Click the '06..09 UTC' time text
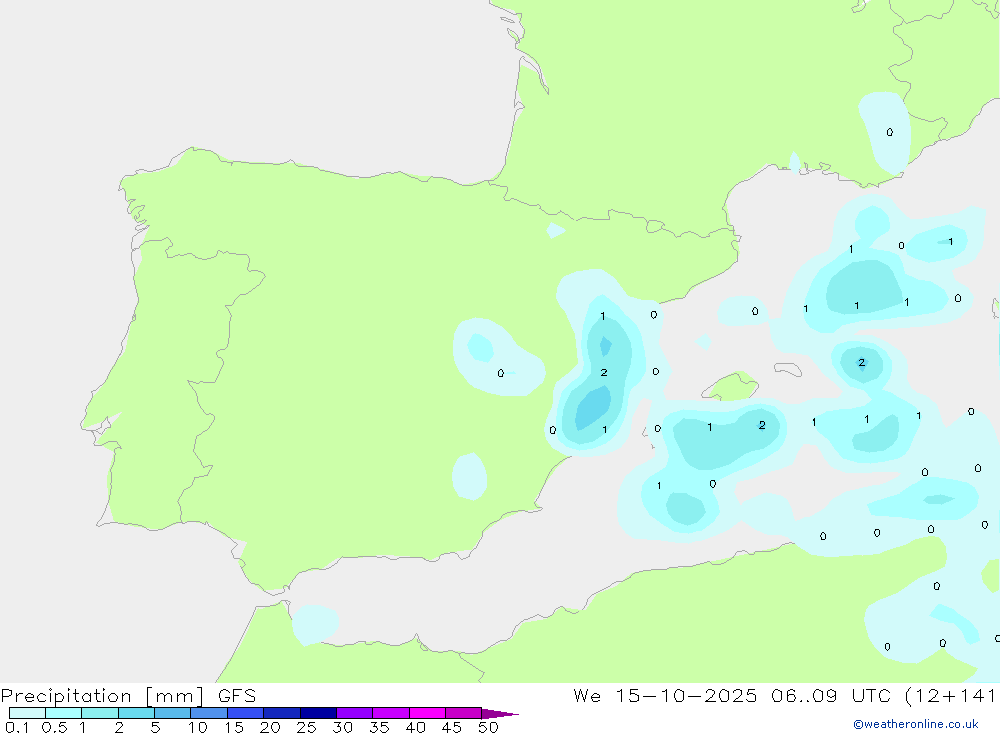This screenshot has height=733, width=1000. pyautogui.click(x=830, y=695)
